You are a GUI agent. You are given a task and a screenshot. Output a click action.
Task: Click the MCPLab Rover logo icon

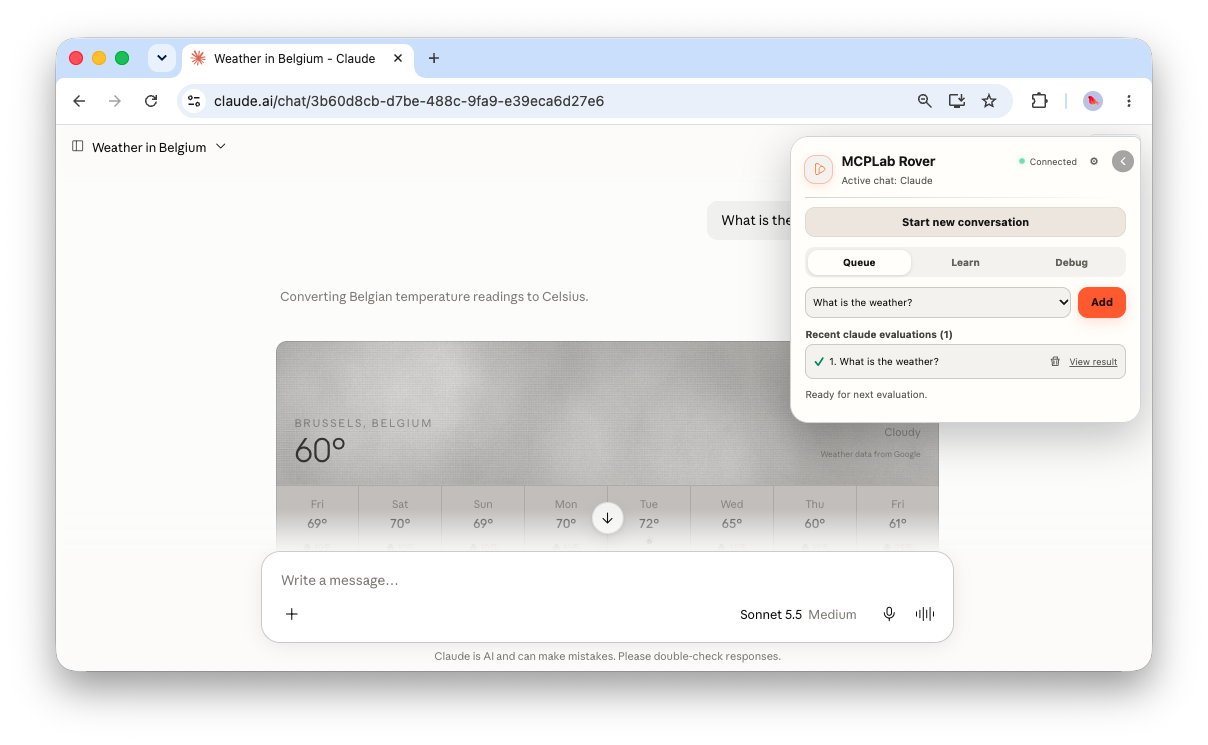coord(819,169)
